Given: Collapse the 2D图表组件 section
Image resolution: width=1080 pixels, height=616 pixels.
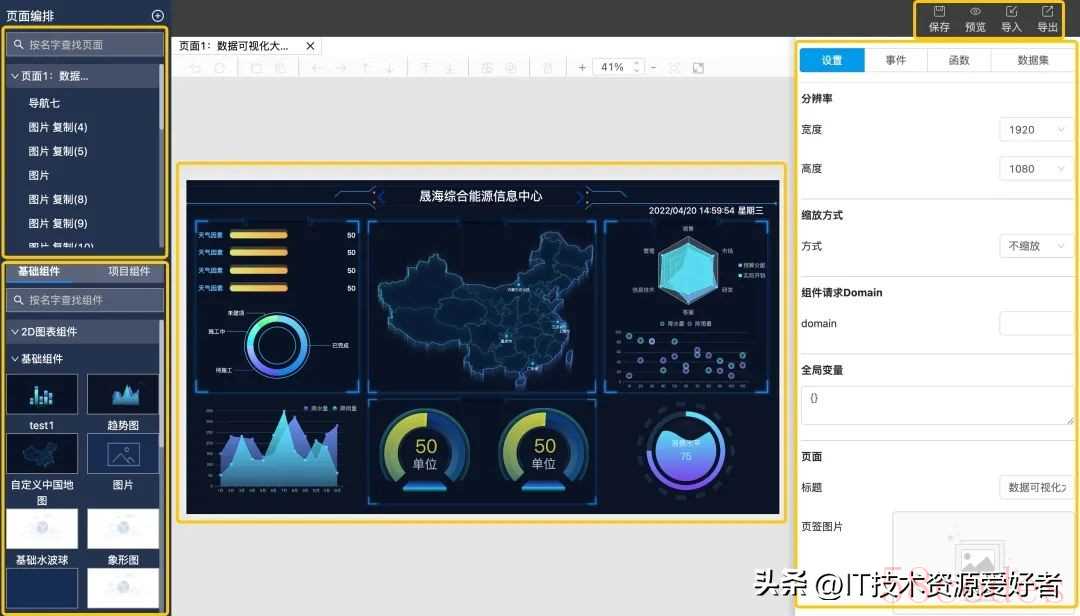Looking at the screenshot, I should point(15,332).
